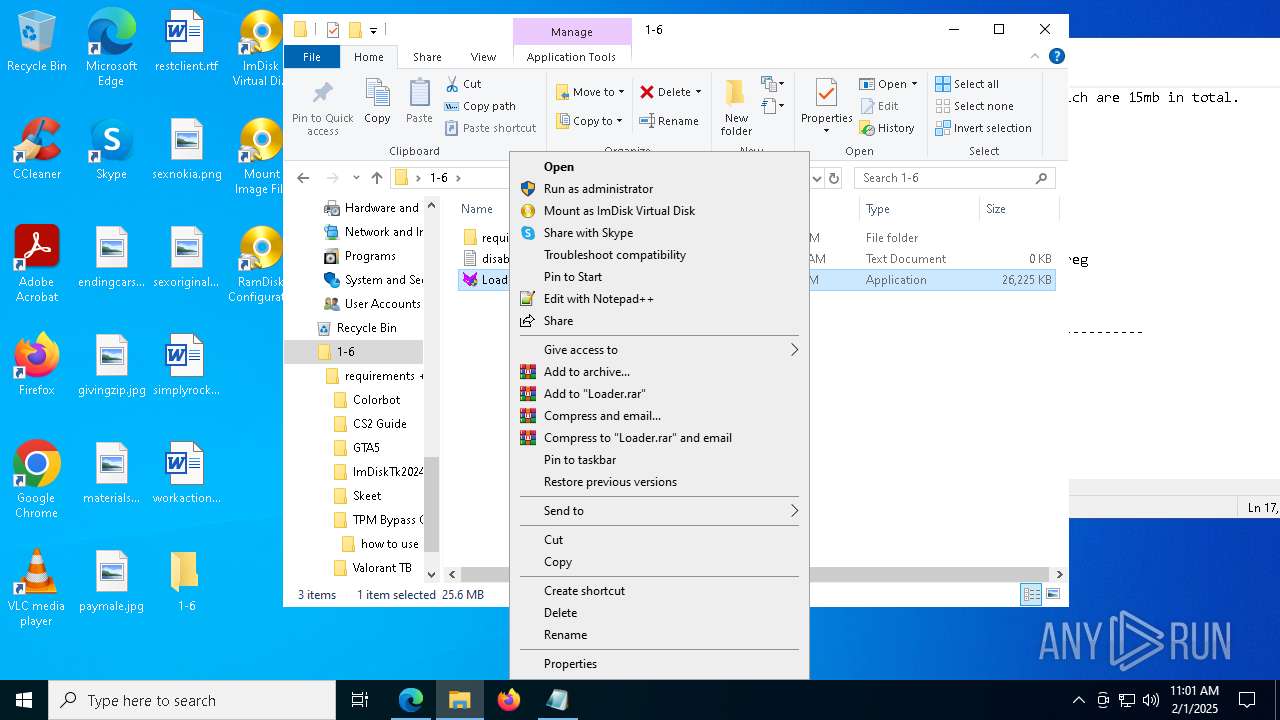Switch to large icons view button
1280x720 pixels.
pyautogui.click(x=1053, y=594)
